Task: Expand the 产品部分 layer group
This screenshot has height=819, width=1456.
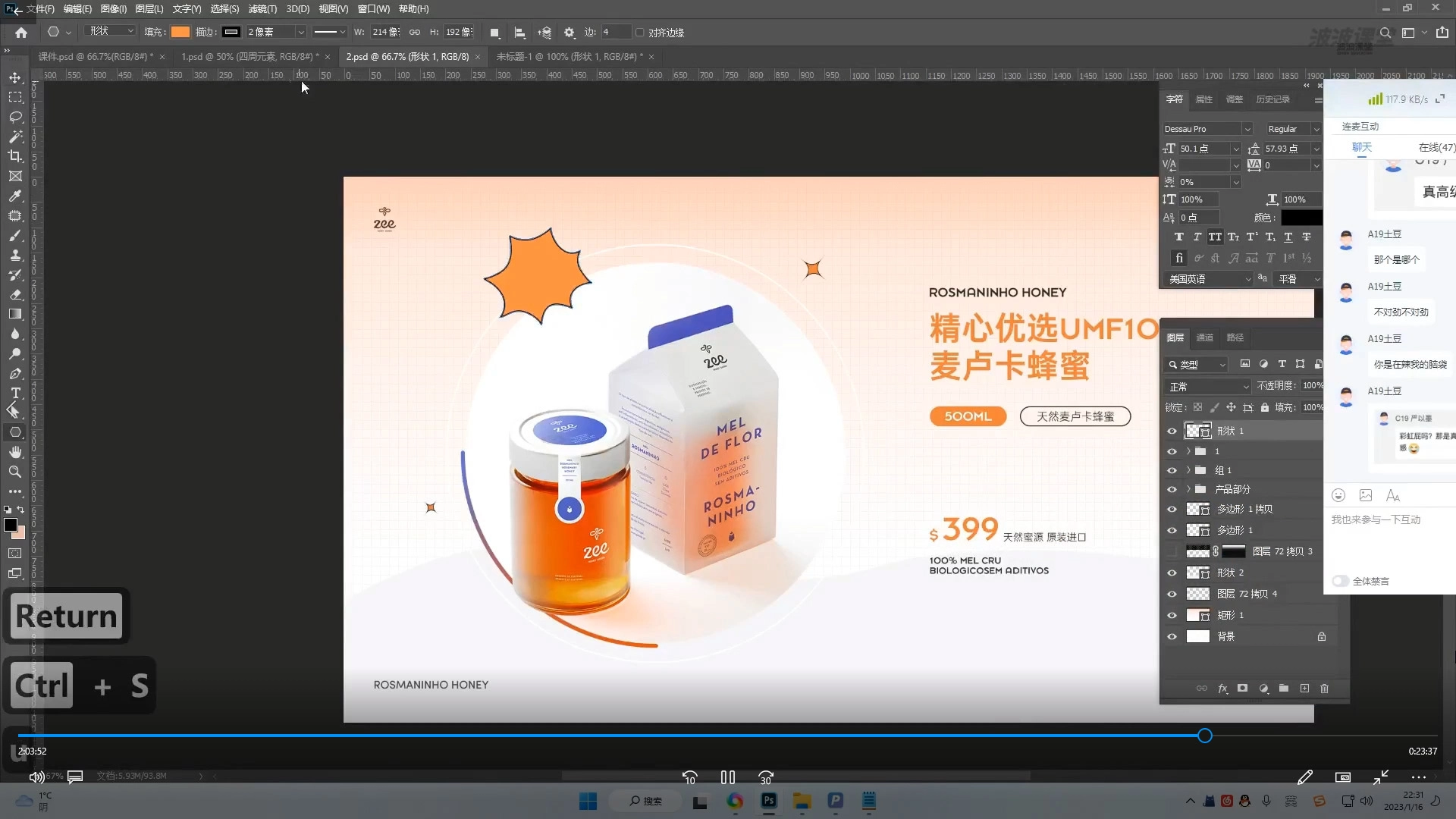Action: [1188, 490]
